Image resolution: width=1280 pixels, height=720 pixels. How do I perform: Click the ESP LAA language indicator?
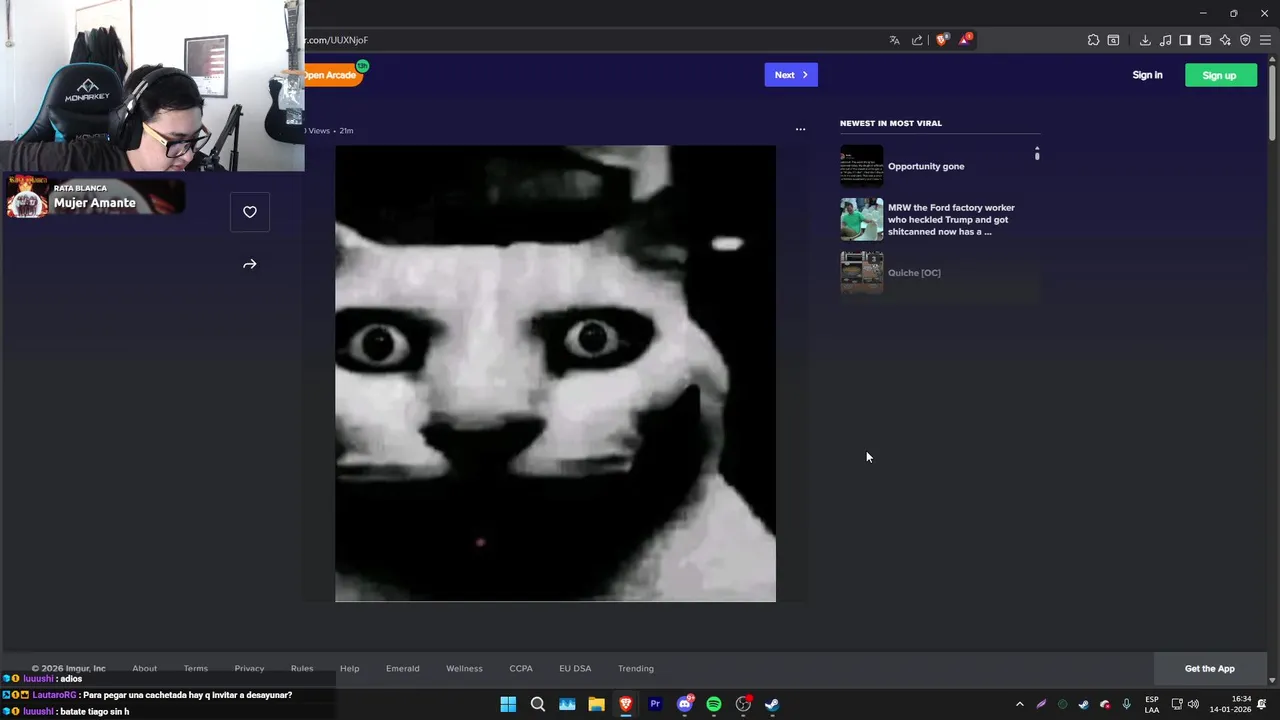pyautogui.click(x=1152, y=704)
